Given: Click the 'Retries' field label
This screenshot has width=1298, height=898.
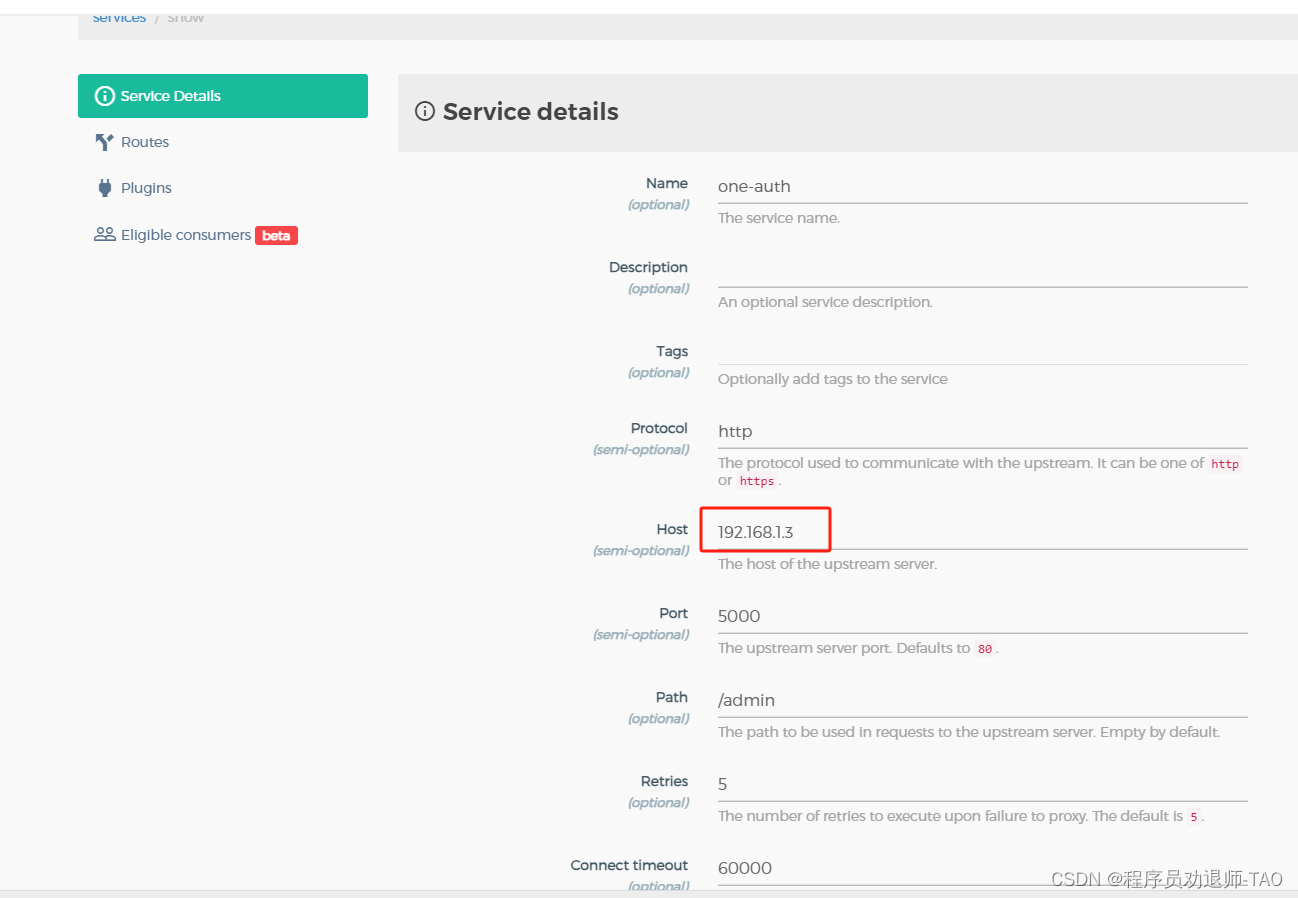Looking at the screenshot, I should (x=664, y=781).
